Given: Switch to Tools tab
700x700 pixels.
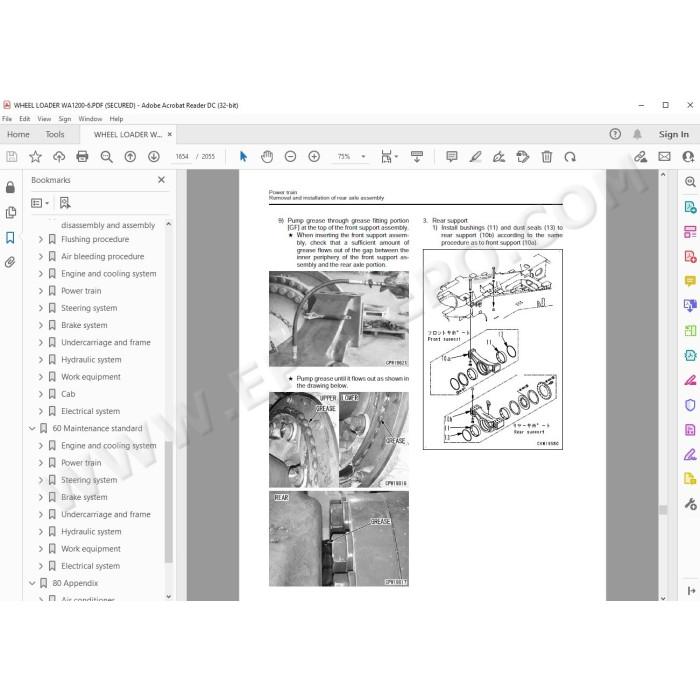Looking at the screenshot, I should pyautogui.click(x=55, y=134).
